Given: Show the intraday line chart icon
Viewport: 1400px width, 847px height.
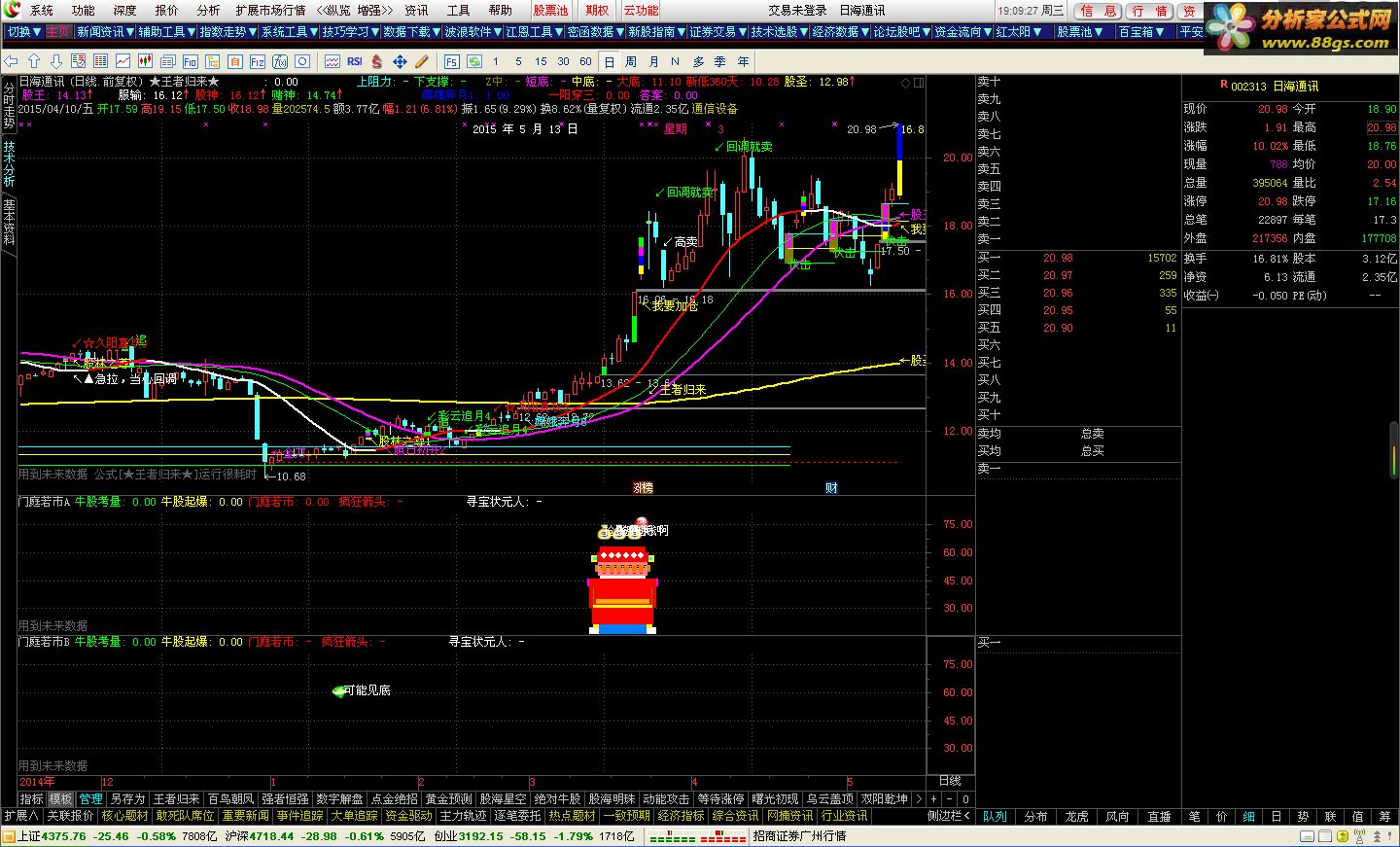Looking at the screenshot, I should coord(123,61).
